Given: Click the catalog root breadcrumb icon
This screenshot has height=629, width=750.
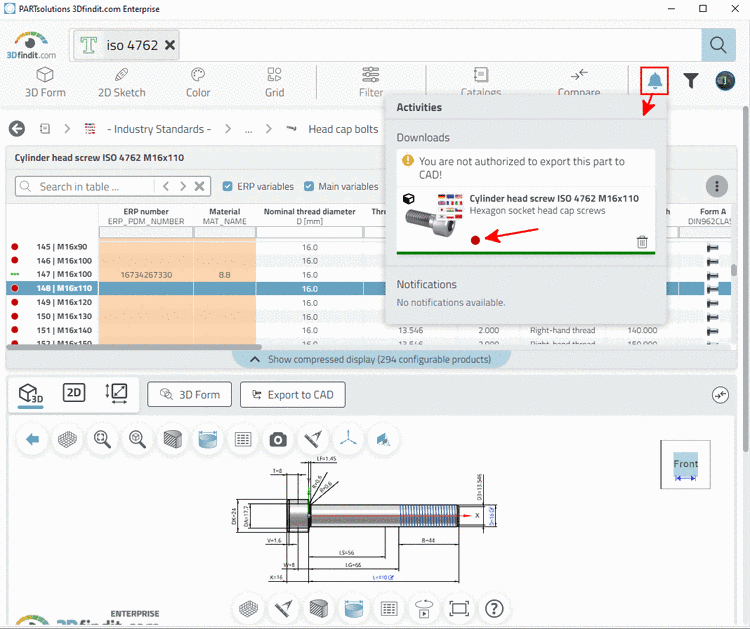Looking at the screenshot, I should point(45,129).
